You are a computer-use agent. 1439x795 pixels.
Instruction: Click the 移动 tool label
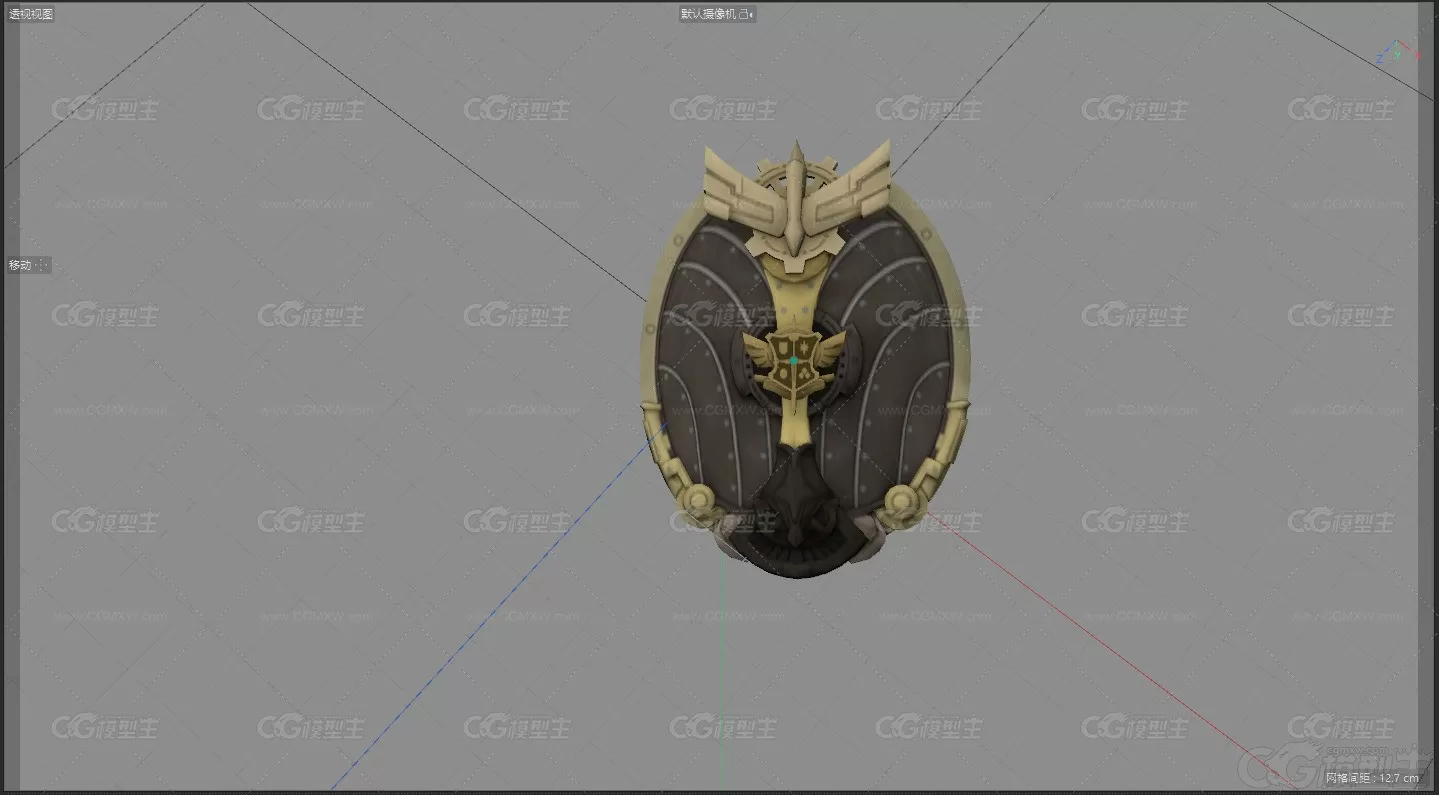point(20,265)
